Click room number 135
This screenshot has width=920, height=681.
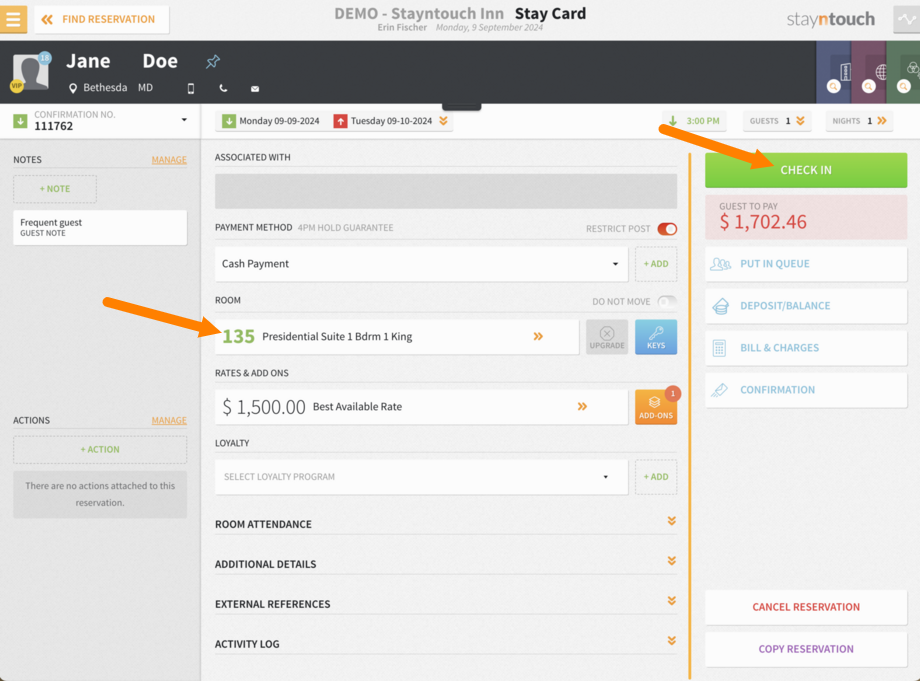click(238, 336)
